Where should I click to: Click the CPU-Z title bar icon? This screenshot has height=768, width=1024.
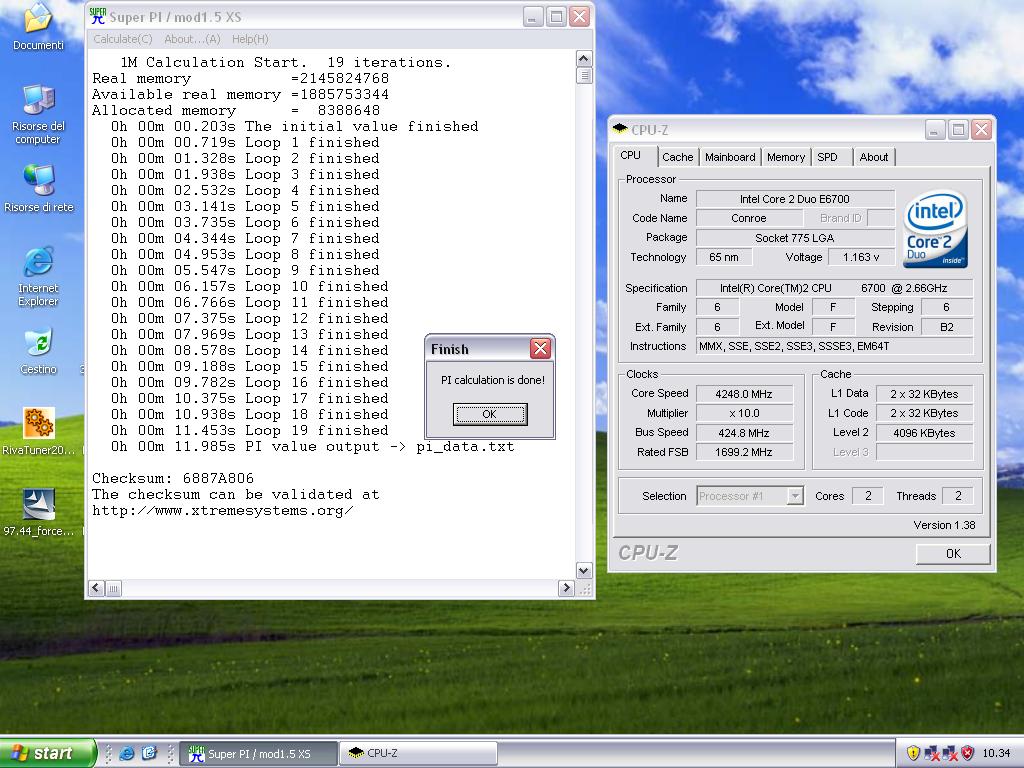[620, 129]
